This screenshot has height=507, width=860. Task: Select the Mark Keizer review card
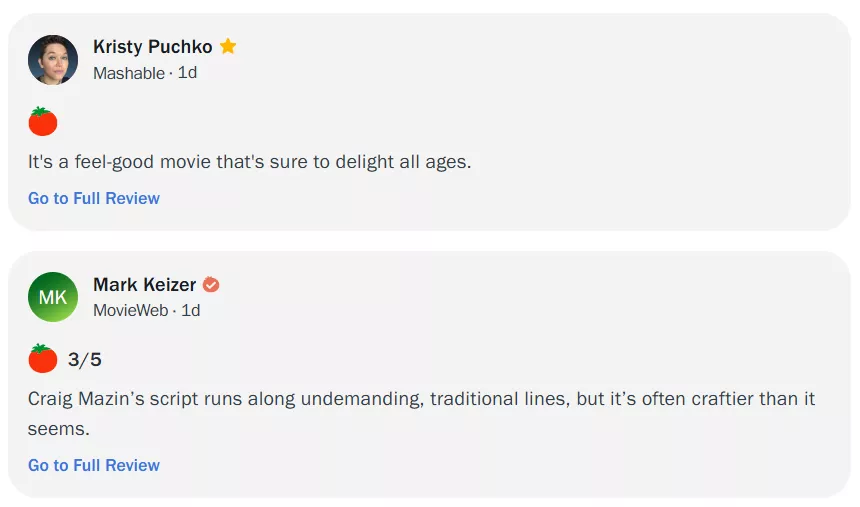tap(600, 330)
